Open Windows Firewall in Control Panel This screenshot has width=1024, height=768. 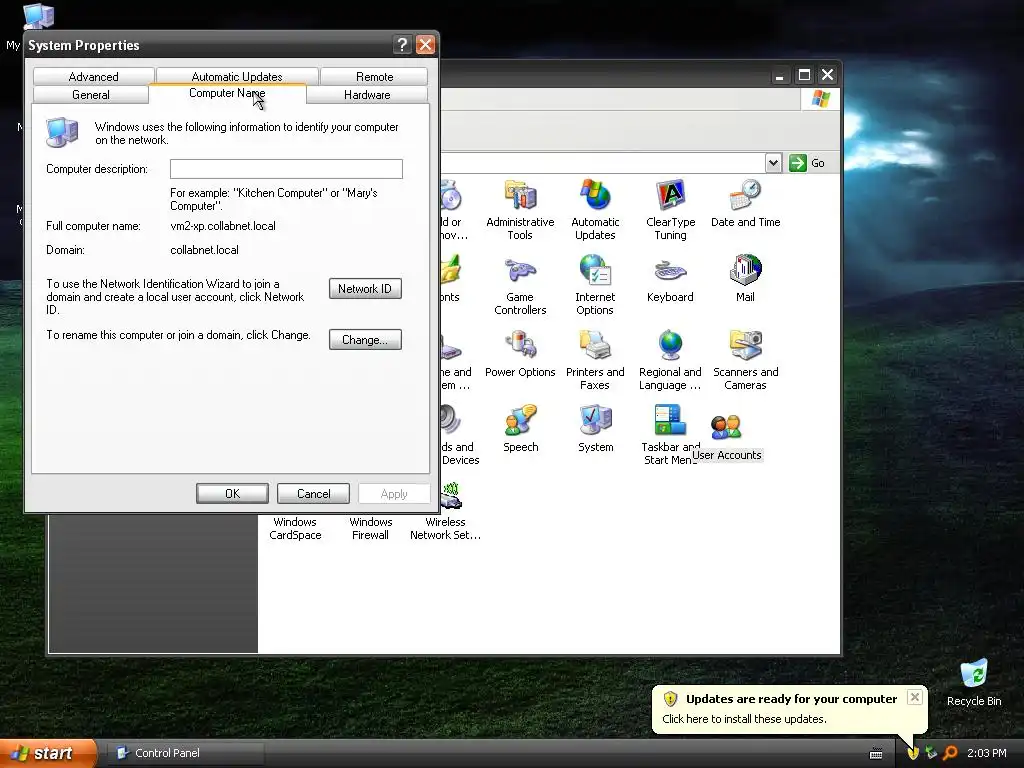tap(370, 528)
